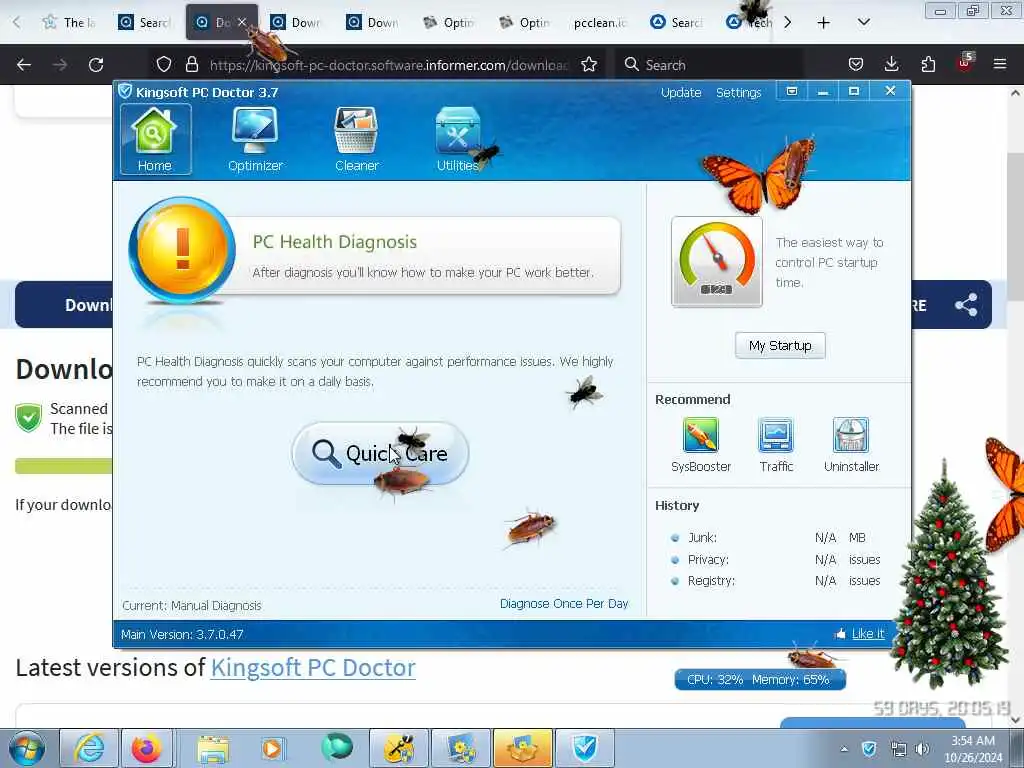Click Diagnose Once Per Day link

tap(564, 603)
